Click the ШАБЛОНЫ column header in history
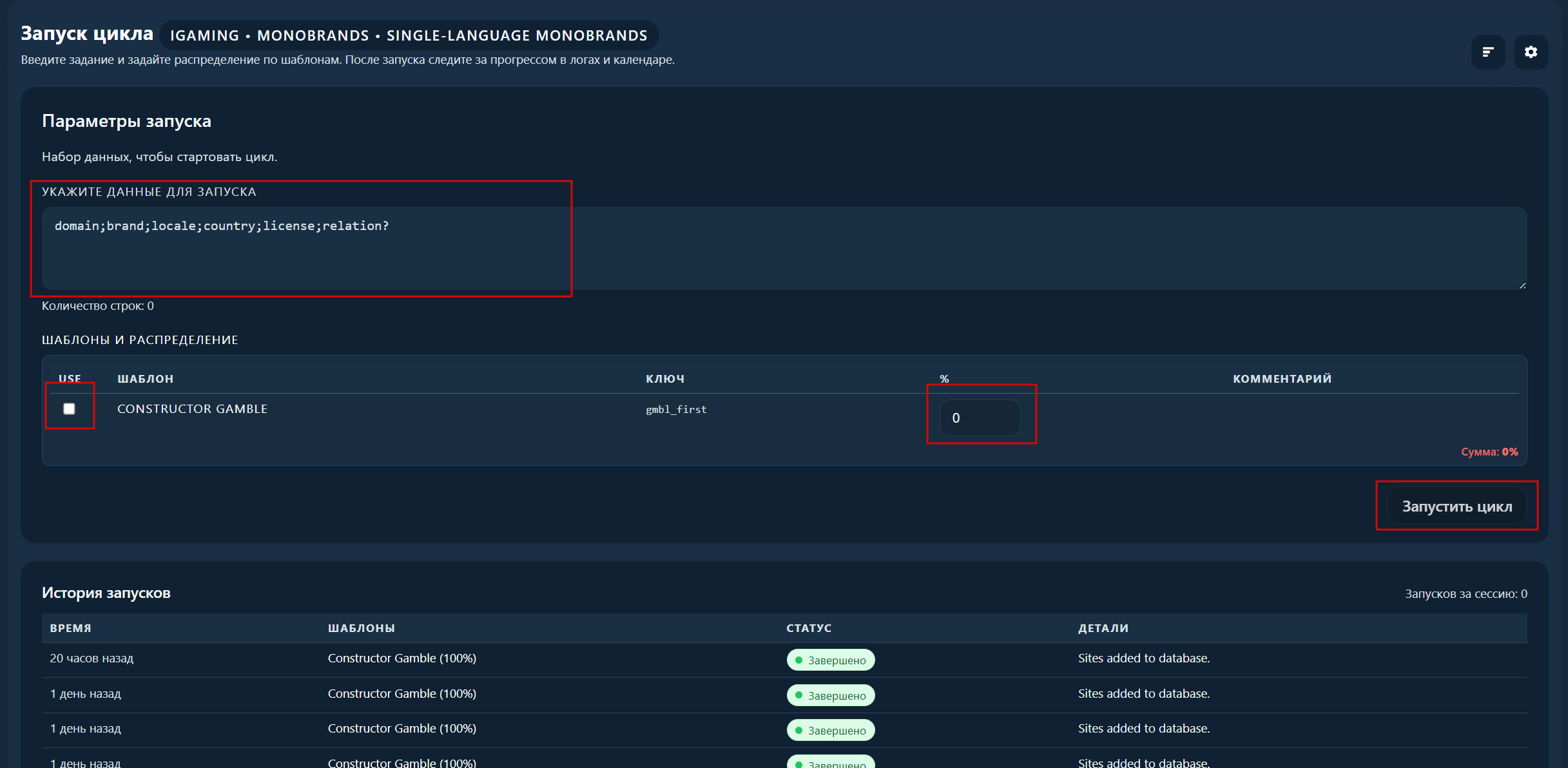 coord(361,628)
